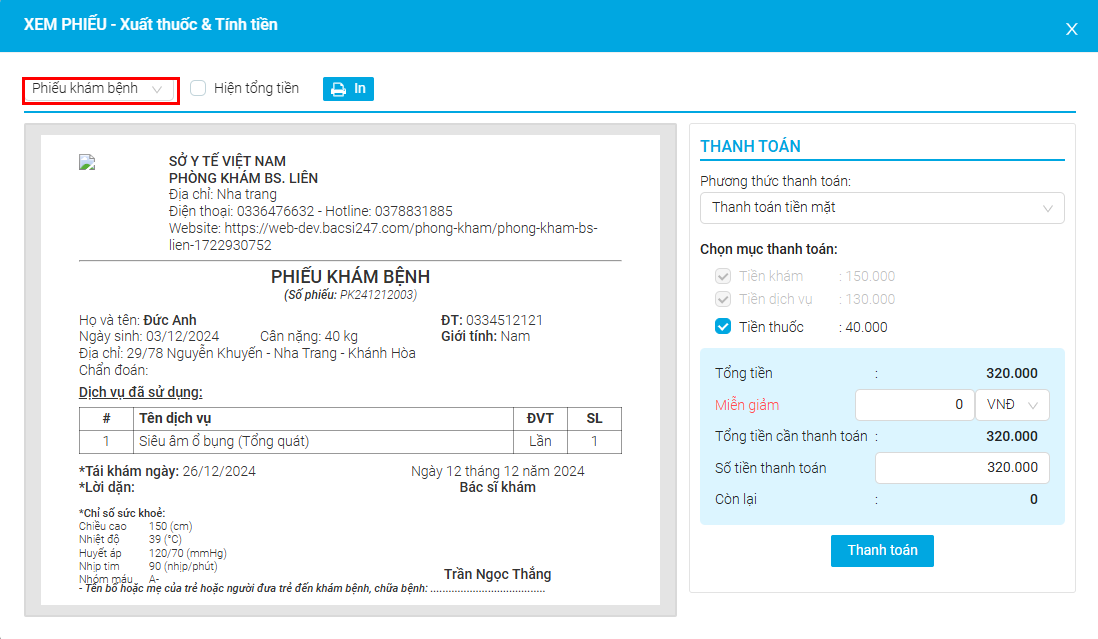Close the Xem phiếu dialog
Image resolution: width=1098 pixels, height=639 pixels.
point(1071,29)
